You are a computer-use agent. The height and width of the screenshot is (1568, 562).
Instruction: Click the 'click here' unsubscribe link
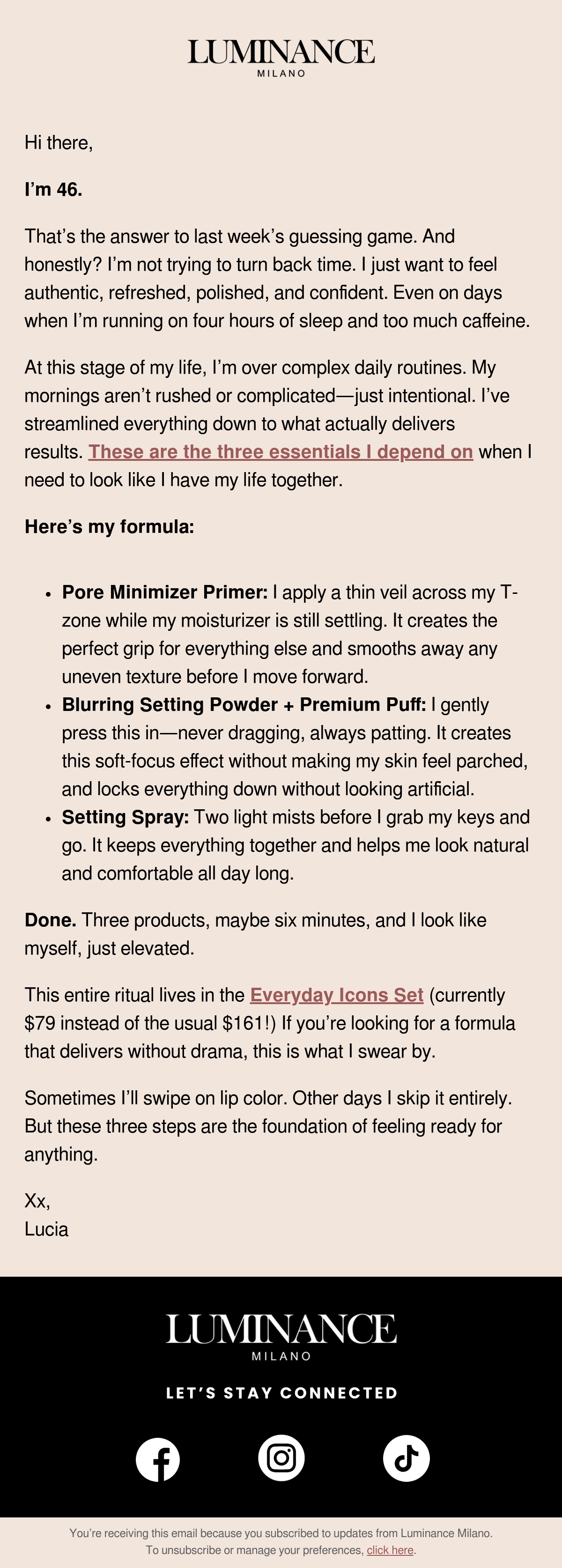coord(390,1550)
